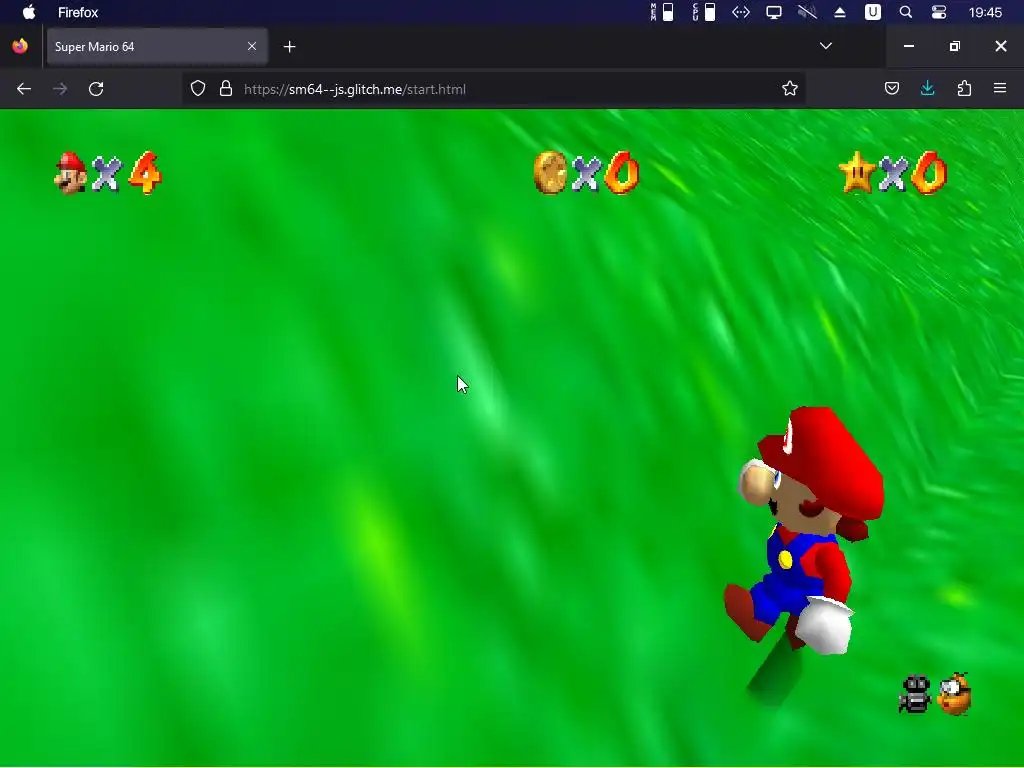Click the site security padlock icon

click(x=226, y=89)
